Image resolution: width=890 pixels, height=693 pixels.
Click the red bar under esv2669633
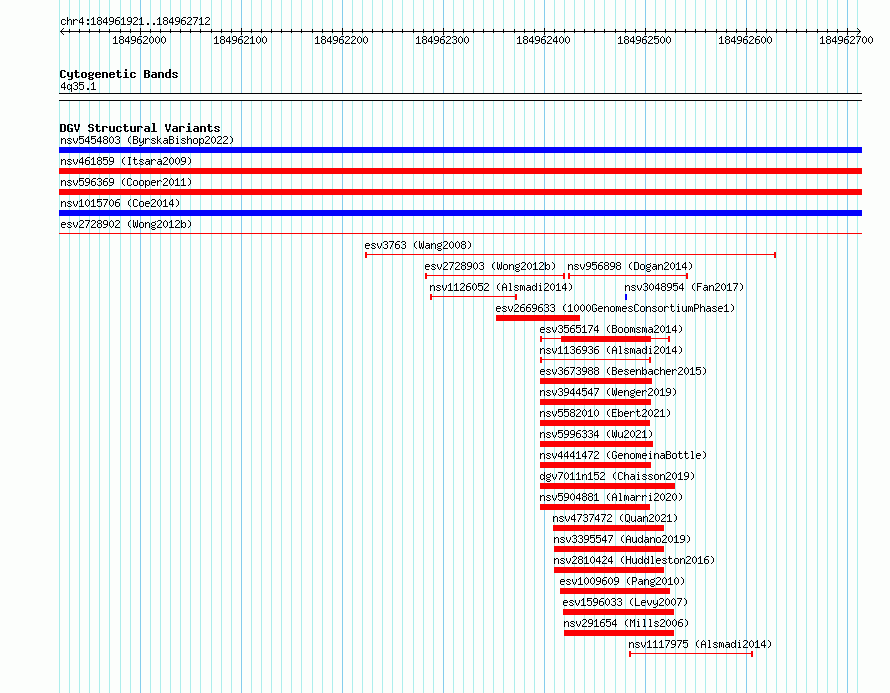[538, 318]
